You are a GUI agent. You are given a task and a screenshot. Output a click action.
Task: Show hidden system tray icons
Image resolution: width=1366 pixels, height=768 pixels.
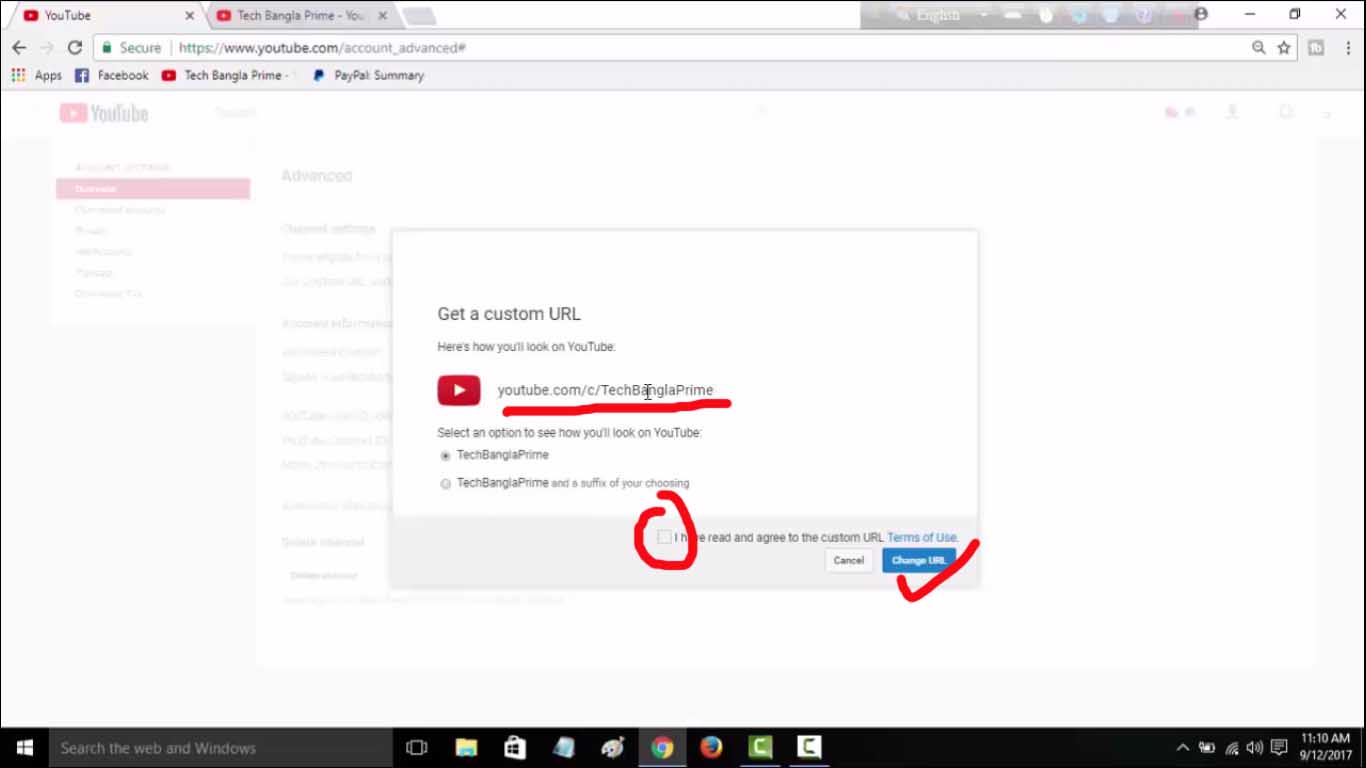click(x=1183, y=747)
